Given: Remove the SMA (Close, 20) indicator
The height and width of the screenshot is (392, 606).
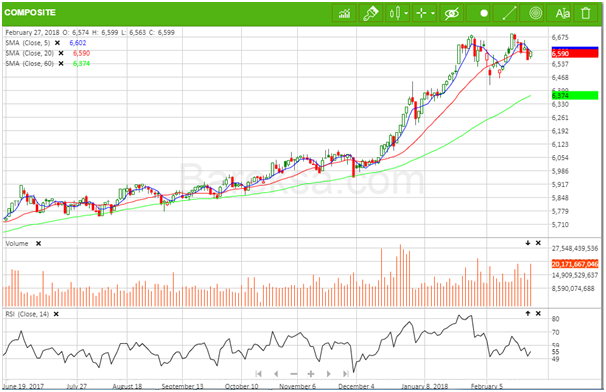Looking at the screenshot, I should [x=61, y=53].
